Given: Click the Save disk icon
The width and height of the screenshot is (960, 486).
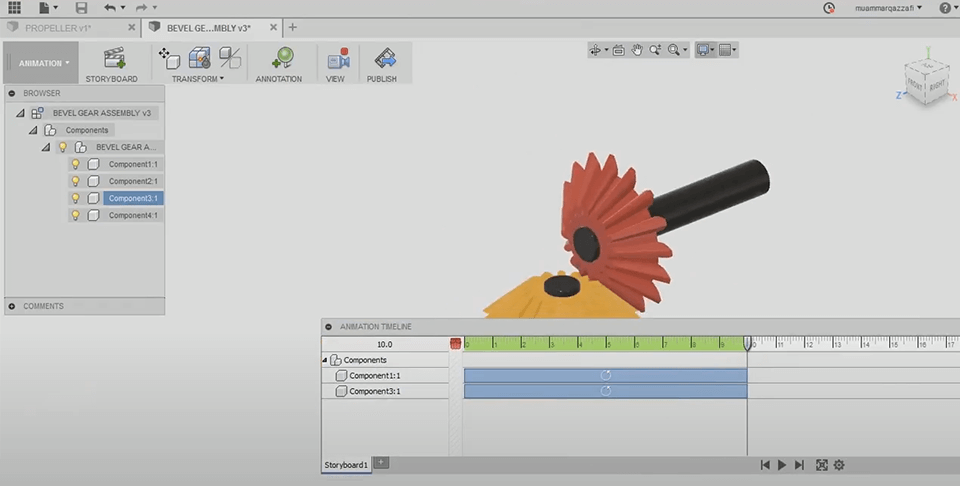Looking at the screenshot, I should coord(82,8).
